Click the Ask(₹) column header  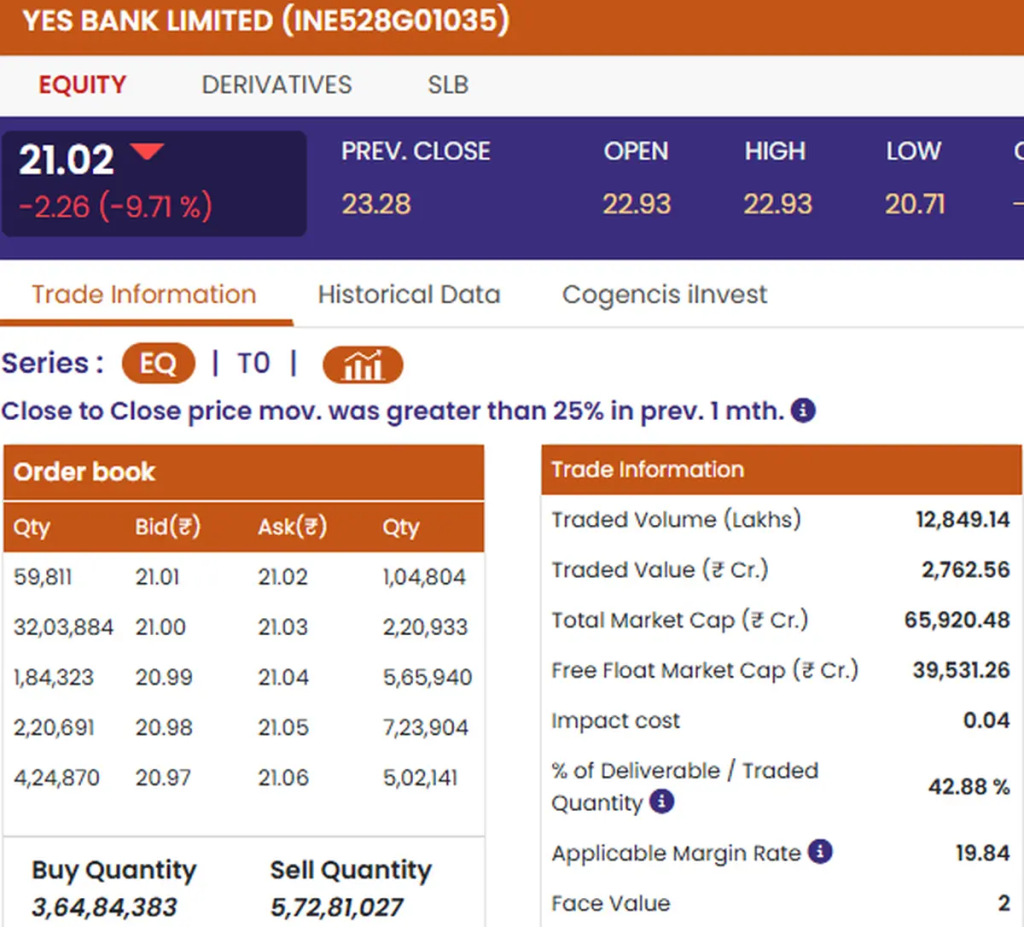click(293, 527)
